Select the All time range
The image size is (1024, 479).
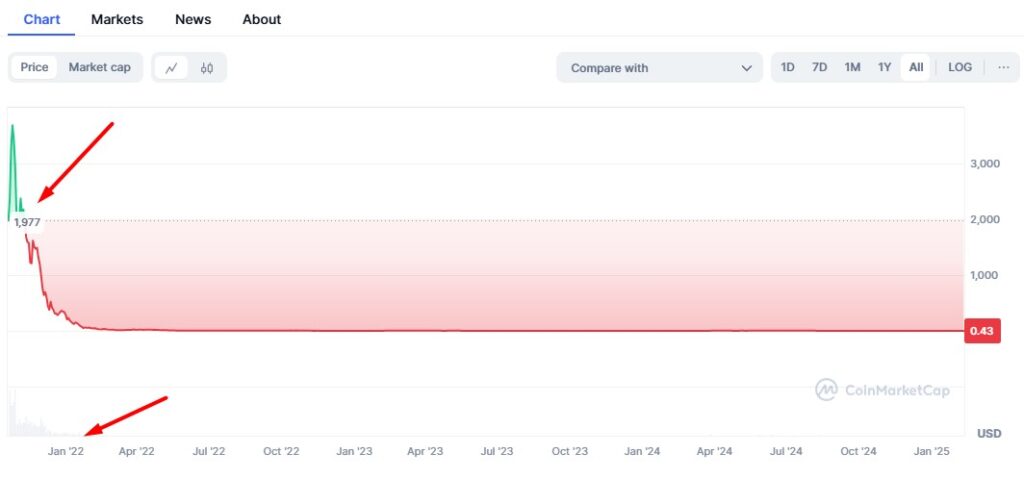click(x=916, y=67)
